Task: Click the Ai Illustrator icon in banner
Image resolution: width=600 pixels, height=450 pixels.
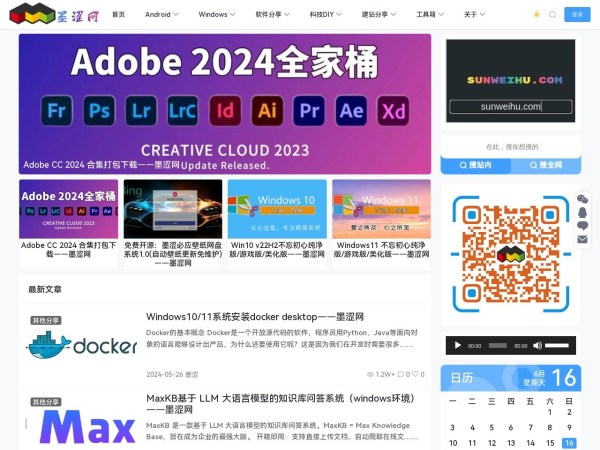Action: 267,111
